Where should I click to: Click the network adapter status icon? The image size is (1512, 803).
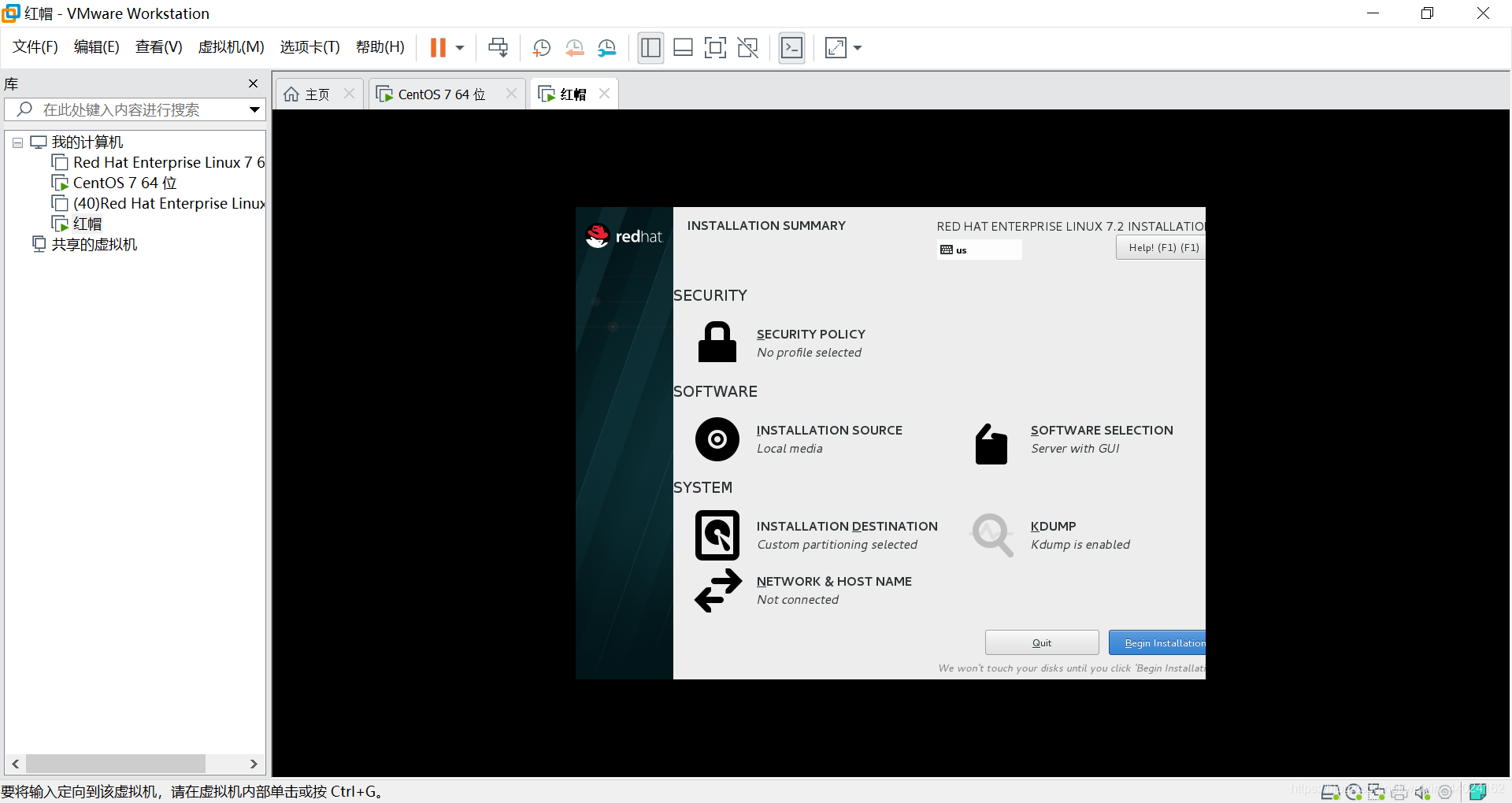pyautogui.click(x=1377, y=792)
